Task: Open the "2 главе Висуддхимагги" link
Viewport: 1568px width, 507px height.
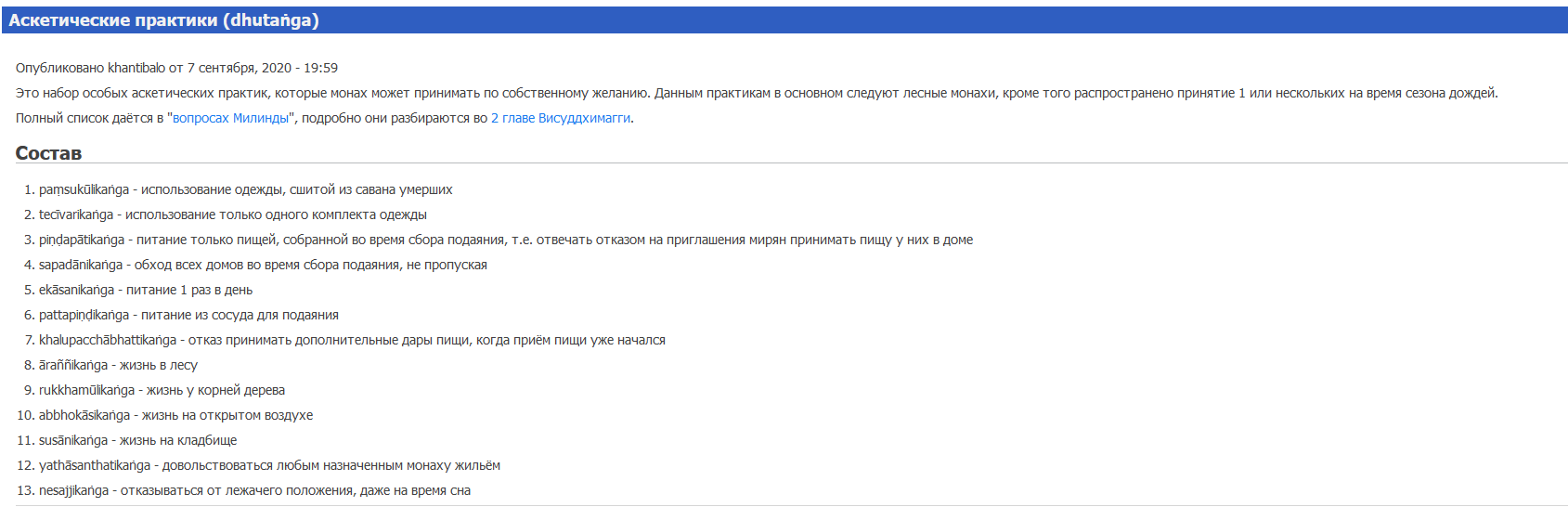Action: tap(561, 118)
